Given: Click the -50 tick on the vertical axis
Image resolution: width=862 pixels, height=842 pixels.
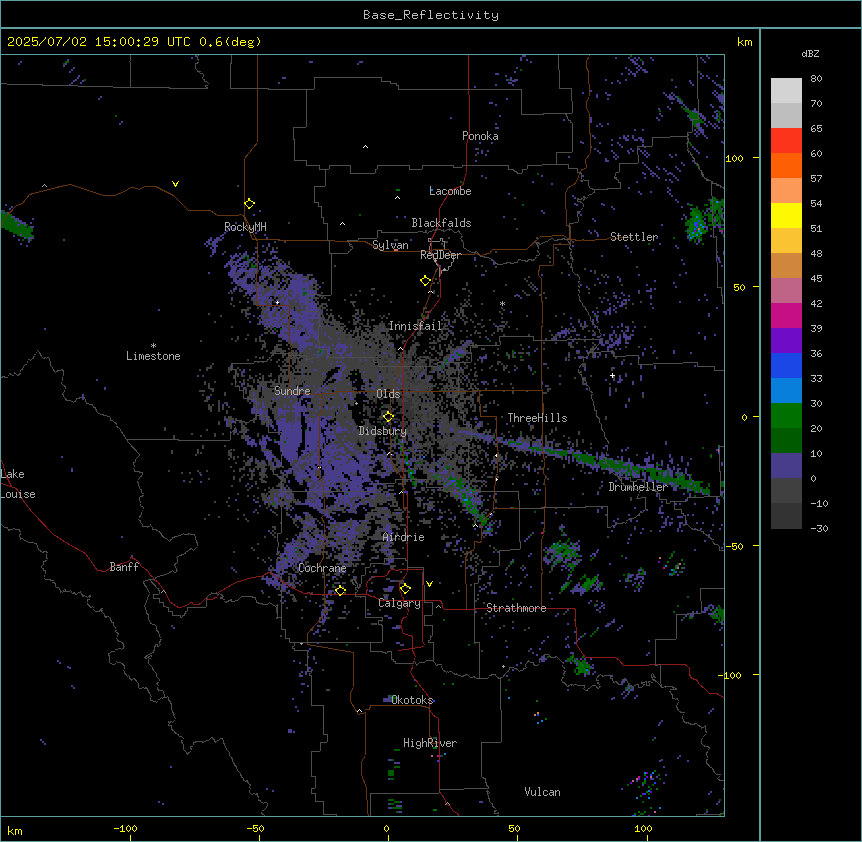Looking at the screenshot, I should [x=734, y=546].
